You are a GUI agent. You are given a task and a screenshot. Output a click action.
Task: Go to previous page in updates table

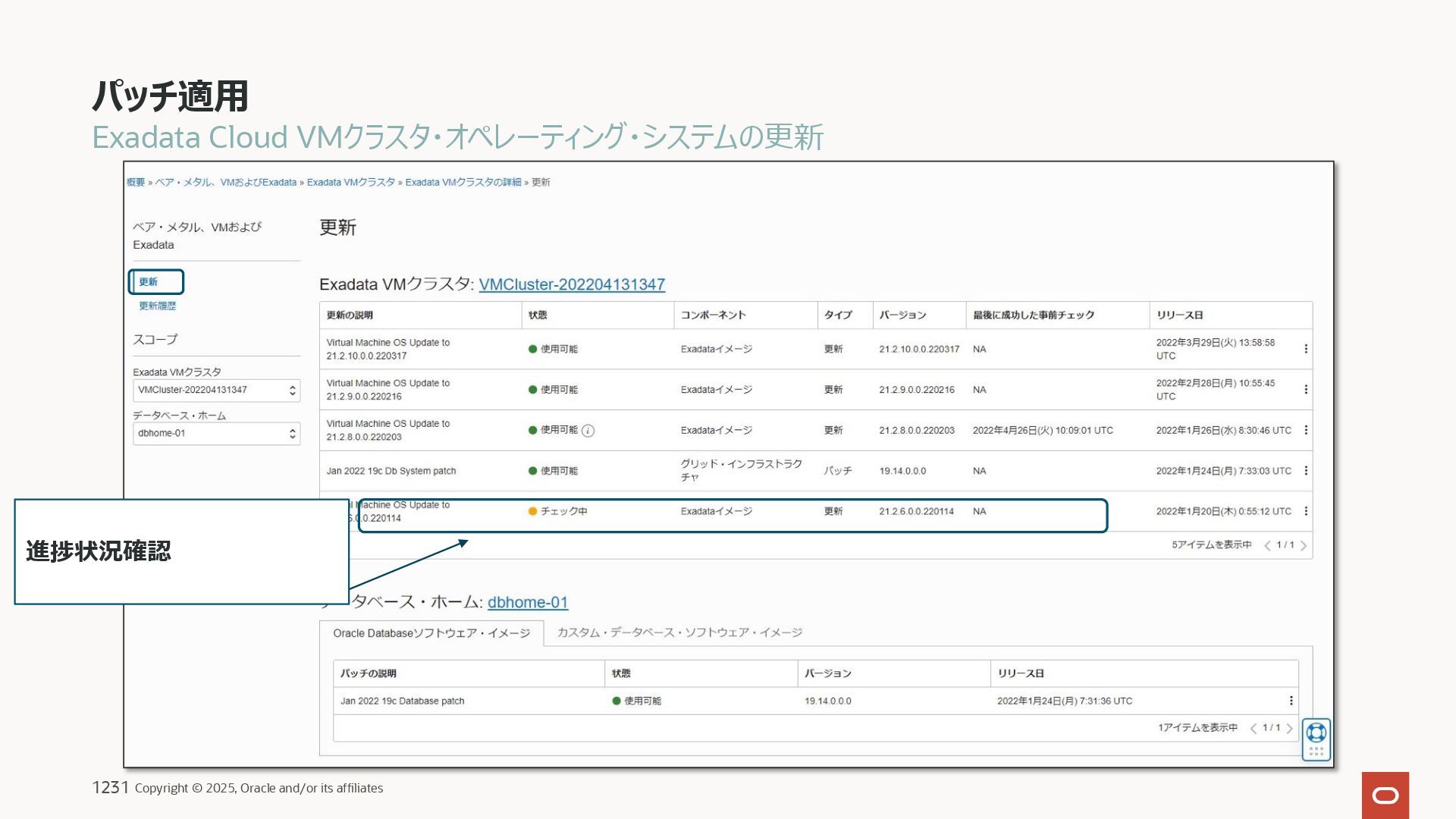(x=1267, y=545)
